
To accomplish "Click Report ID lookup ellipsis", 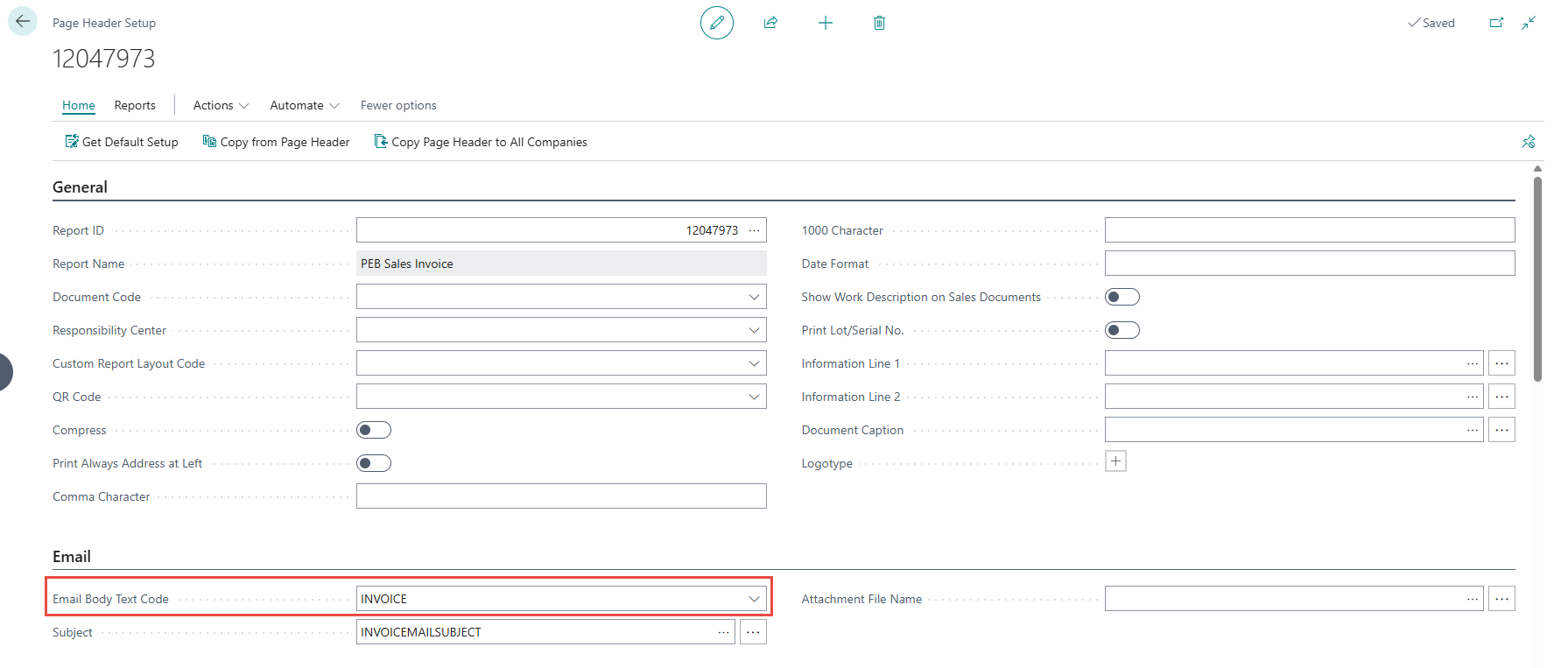I will pyautogui.click(x=755, y=230).
